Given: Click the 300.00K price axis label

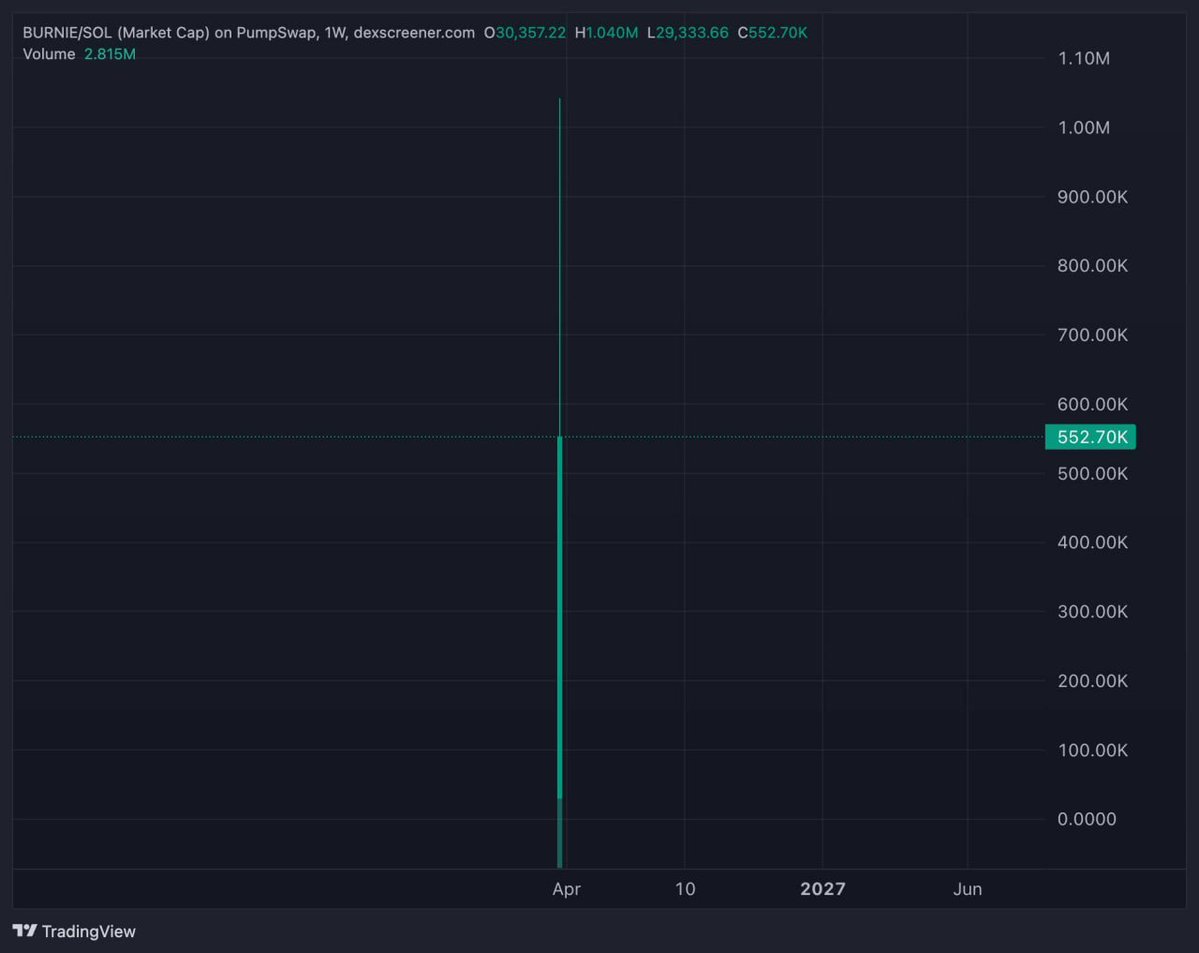Looking at the screenshot, I should point(1092,611).
